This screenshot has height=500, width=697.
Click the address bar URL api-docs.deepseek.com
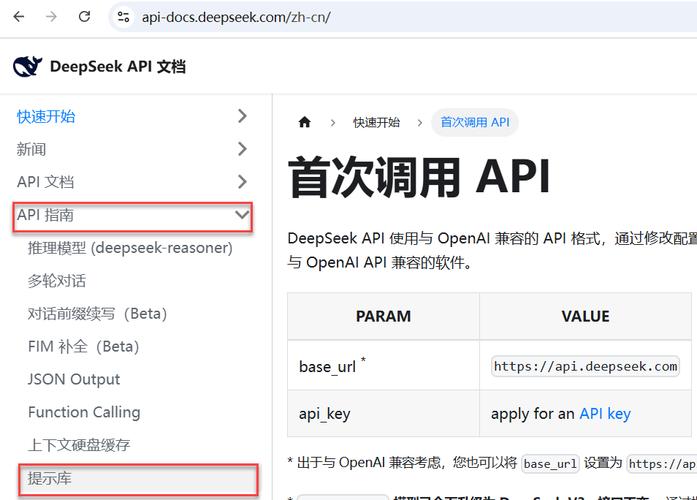click(x=236, y=17)
